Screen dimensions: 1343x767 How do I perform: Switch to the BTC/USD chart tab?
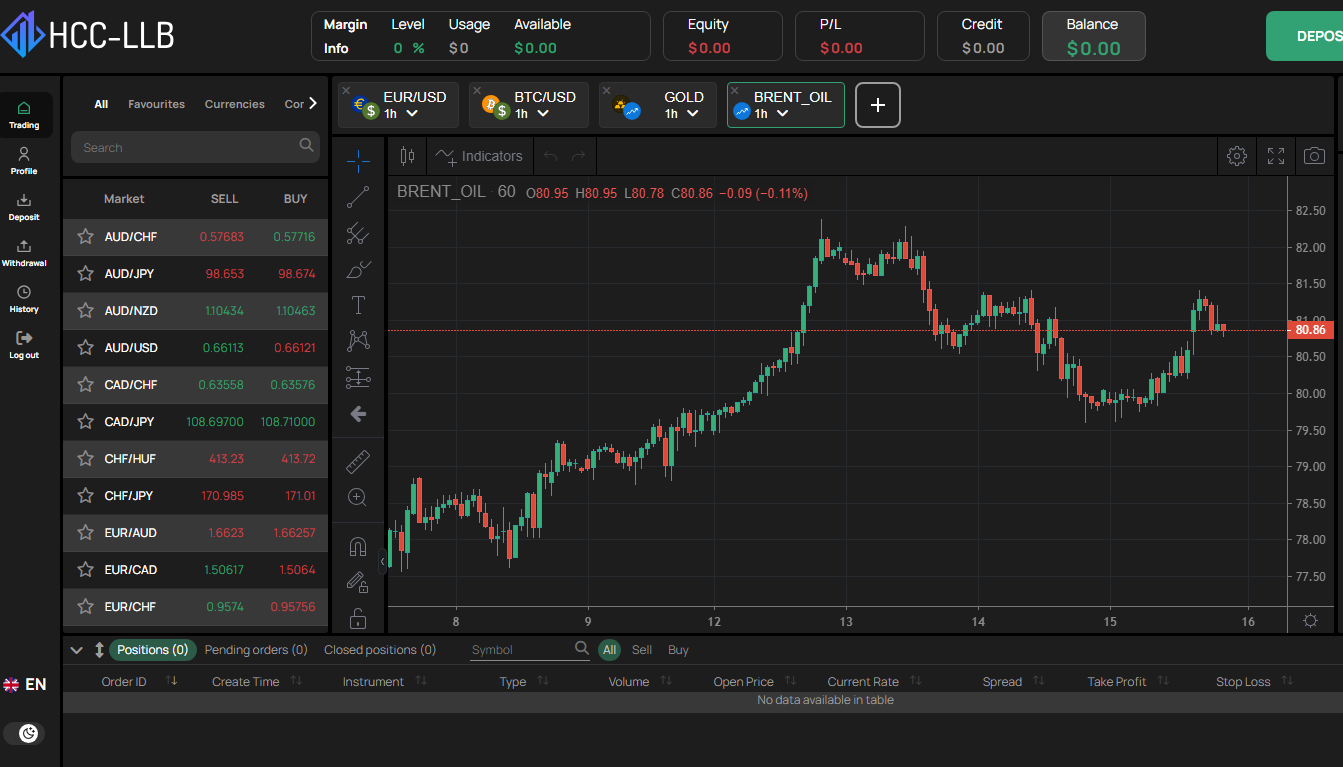click(529, 105)
